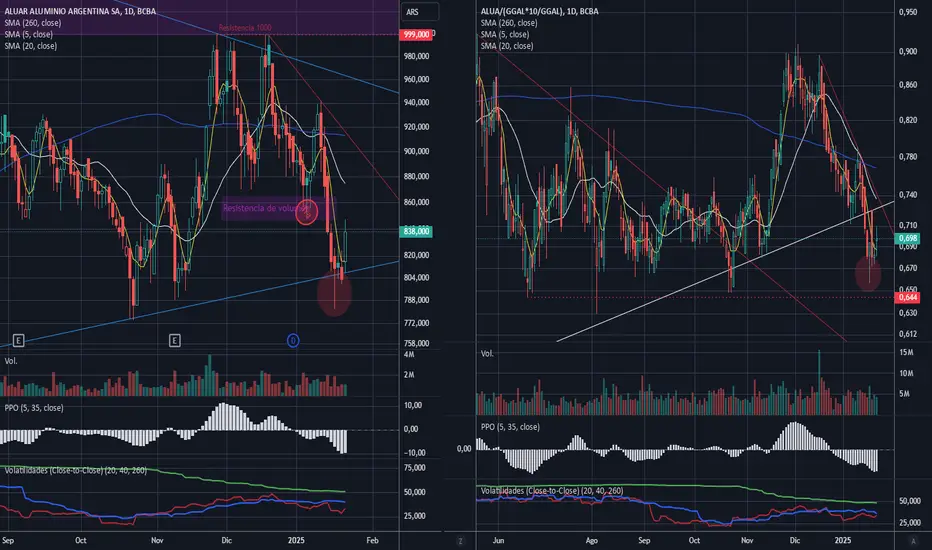The image size is (932, 550).
Task: Select SMA (5, close) legend, right chart
Action: (505, 34)
